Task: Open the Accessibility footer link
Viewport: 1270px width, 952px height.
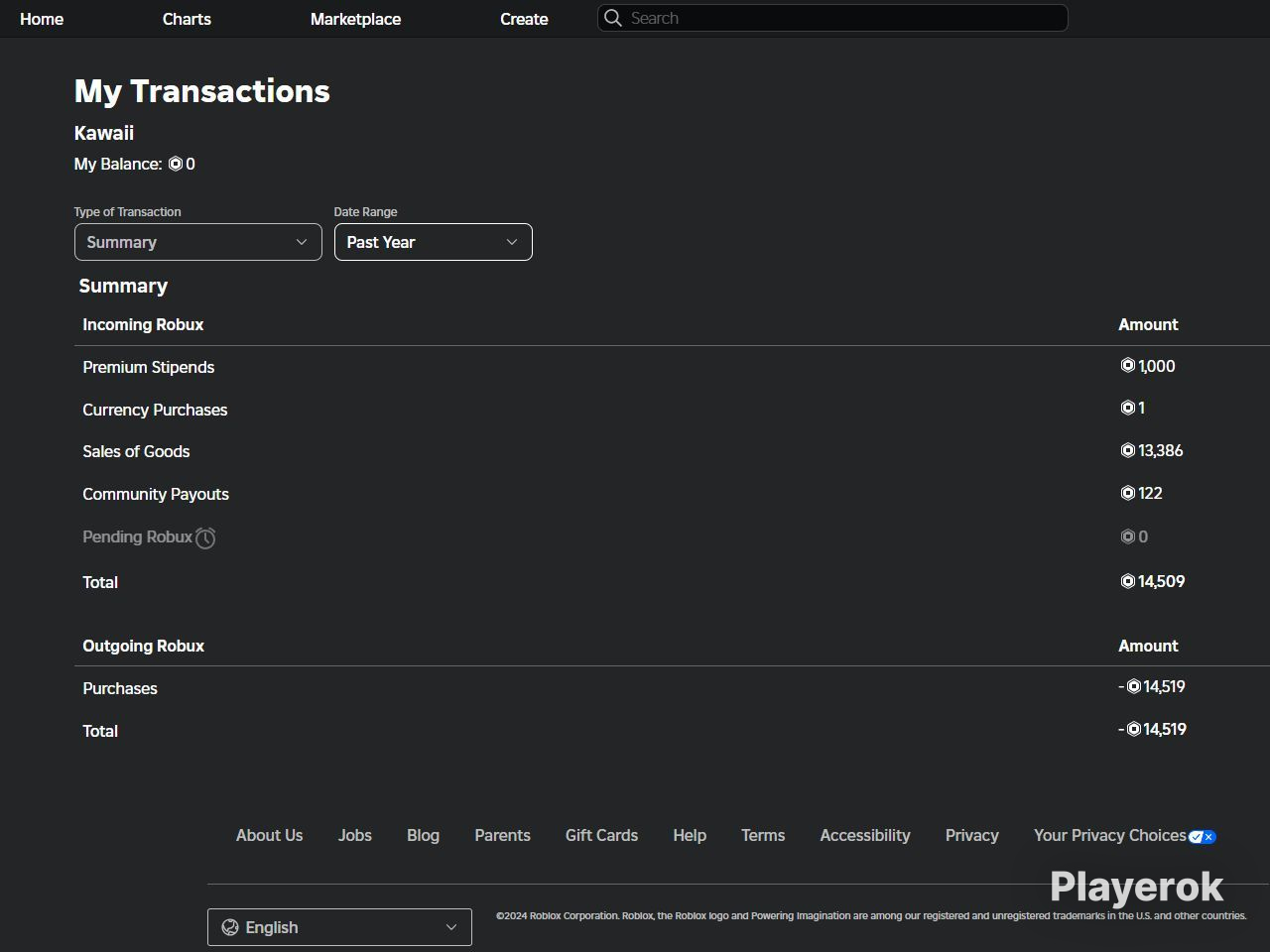Action: pos(865,835)
